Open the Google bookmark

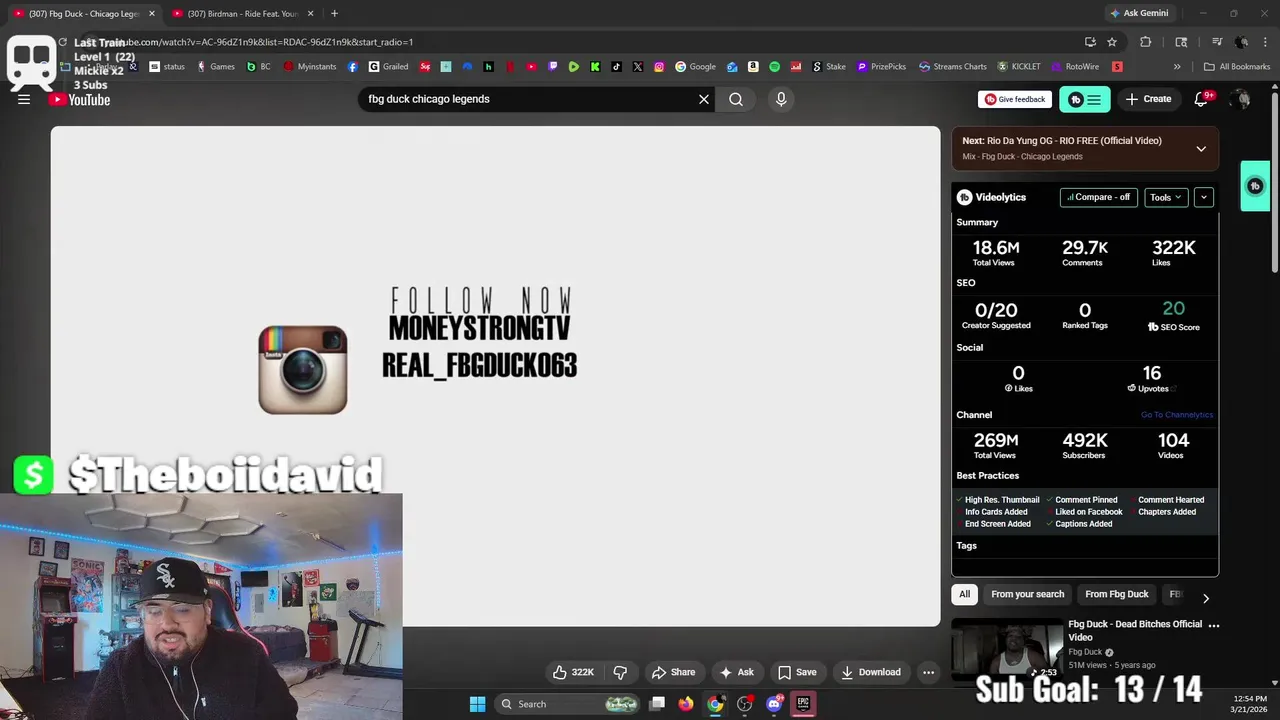coord(696,67)
